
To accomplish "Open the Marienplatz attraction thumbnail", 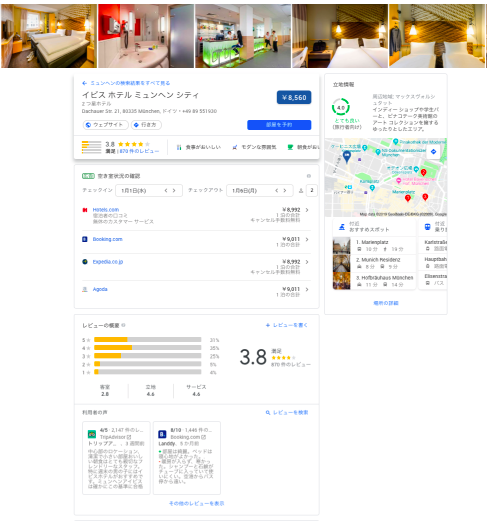I will 341,245.
